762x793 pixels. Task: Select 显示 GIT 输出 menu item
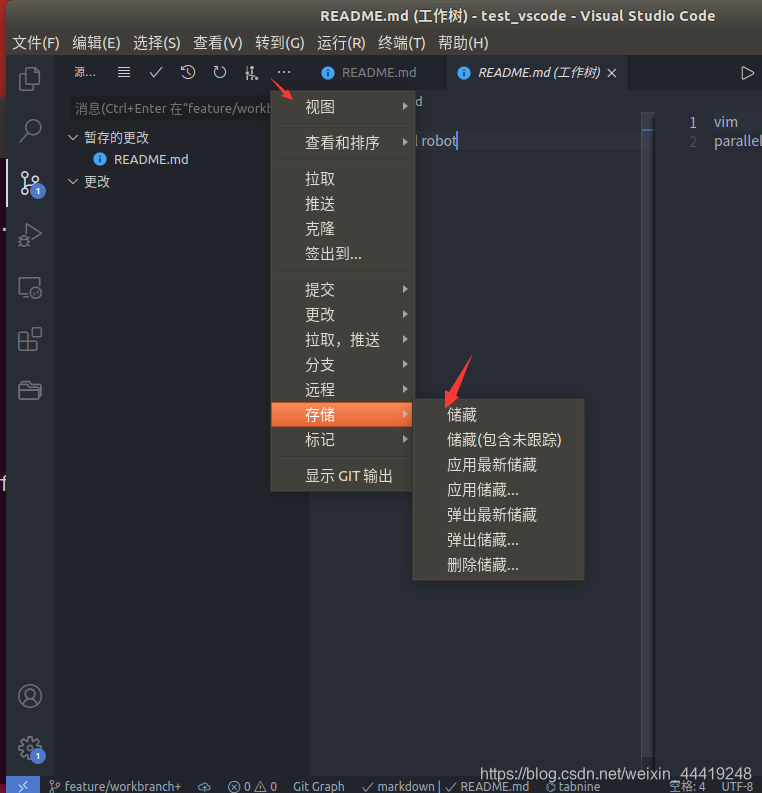[343, 475]
